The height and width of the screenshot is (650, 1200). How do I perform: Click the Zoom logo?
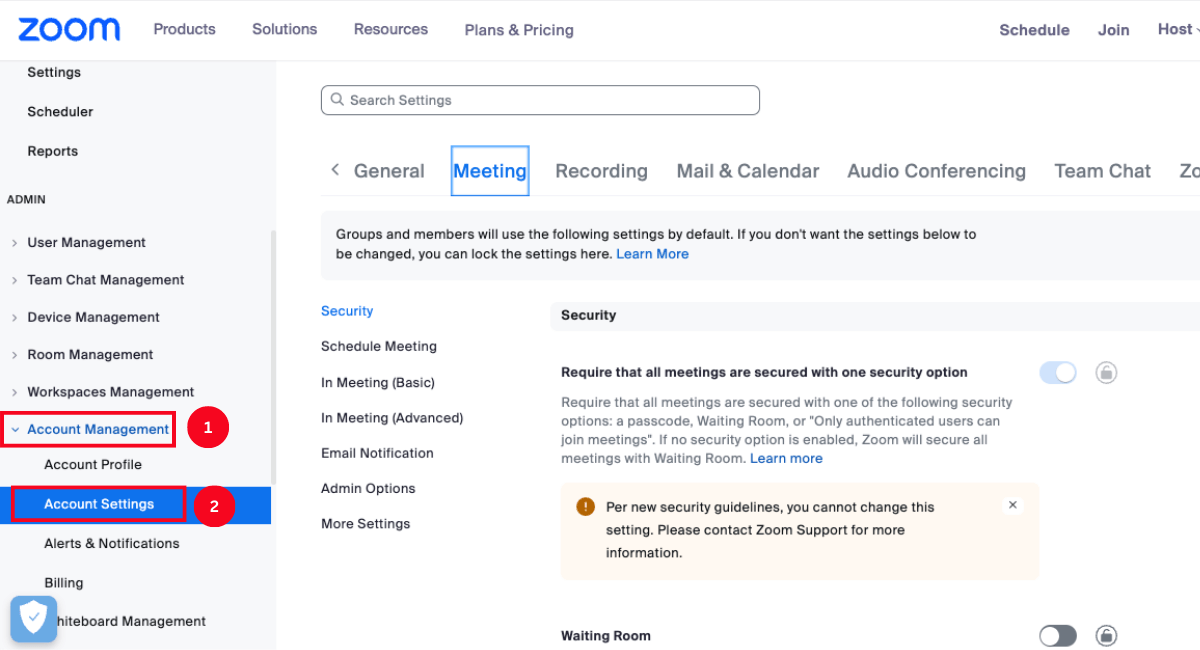coord(69,29)
